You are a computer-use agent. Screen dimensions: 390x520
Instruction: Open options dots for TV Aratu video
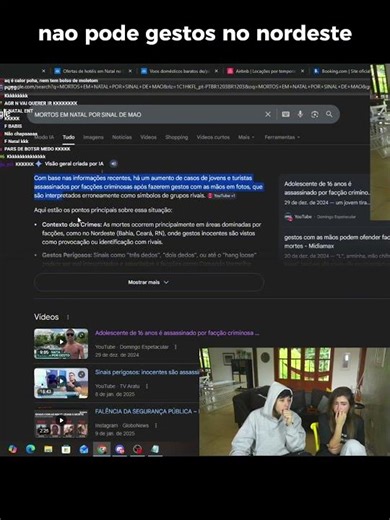pyautogui.click(x=147, y=386)
